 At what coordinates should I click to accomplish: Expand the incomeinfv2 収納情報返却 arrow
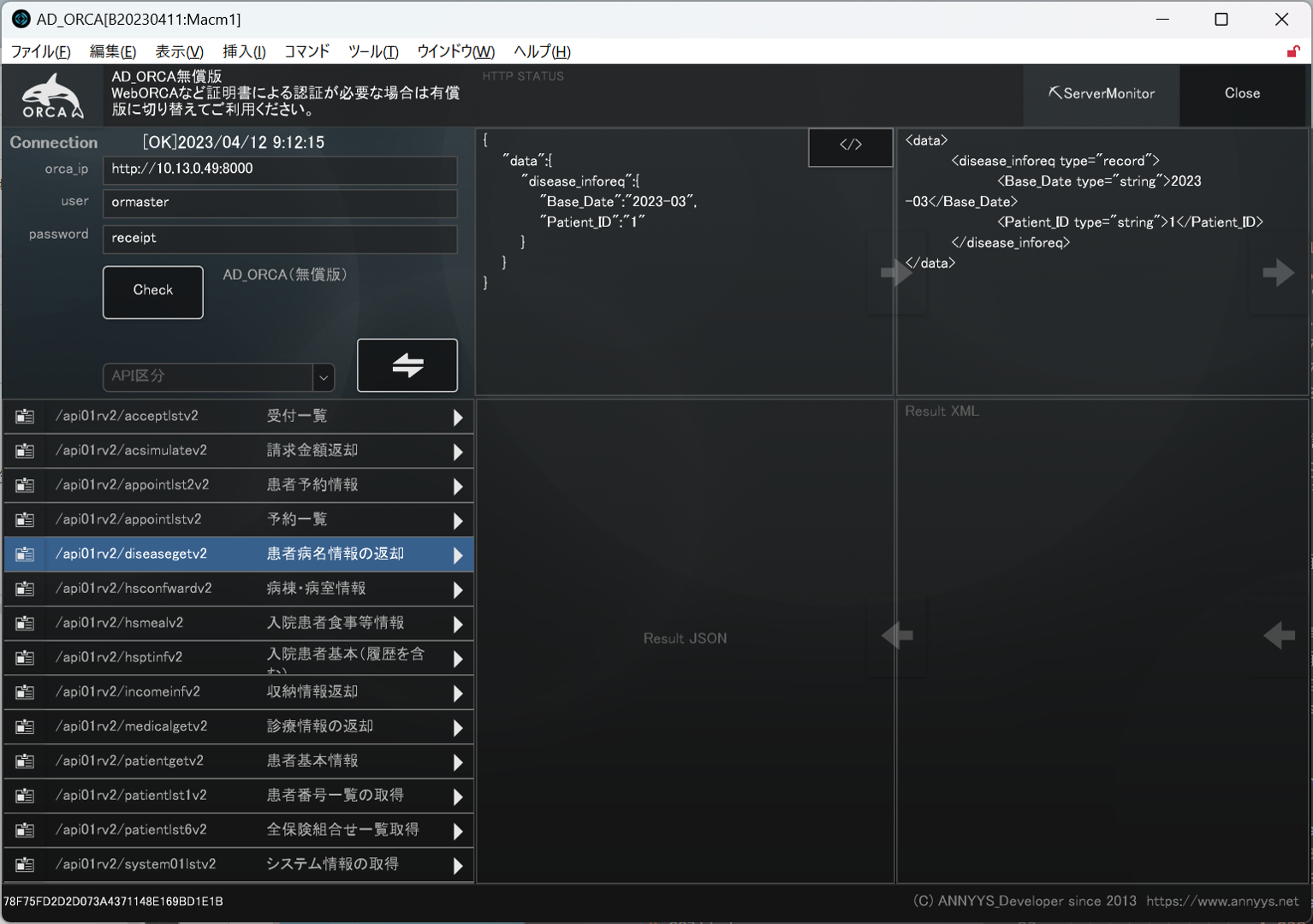click(458, 693)
